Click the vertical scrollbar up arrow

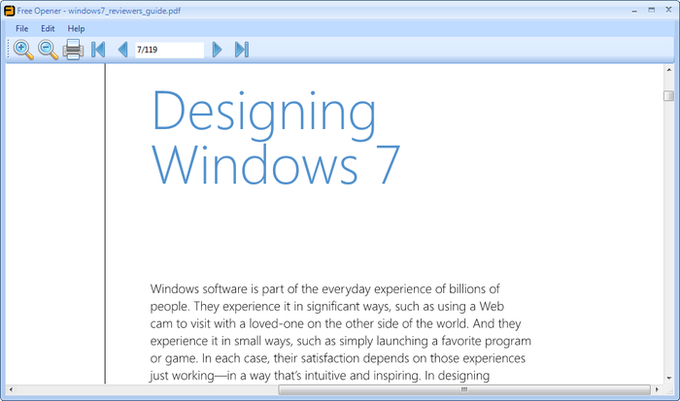[669, 69]
